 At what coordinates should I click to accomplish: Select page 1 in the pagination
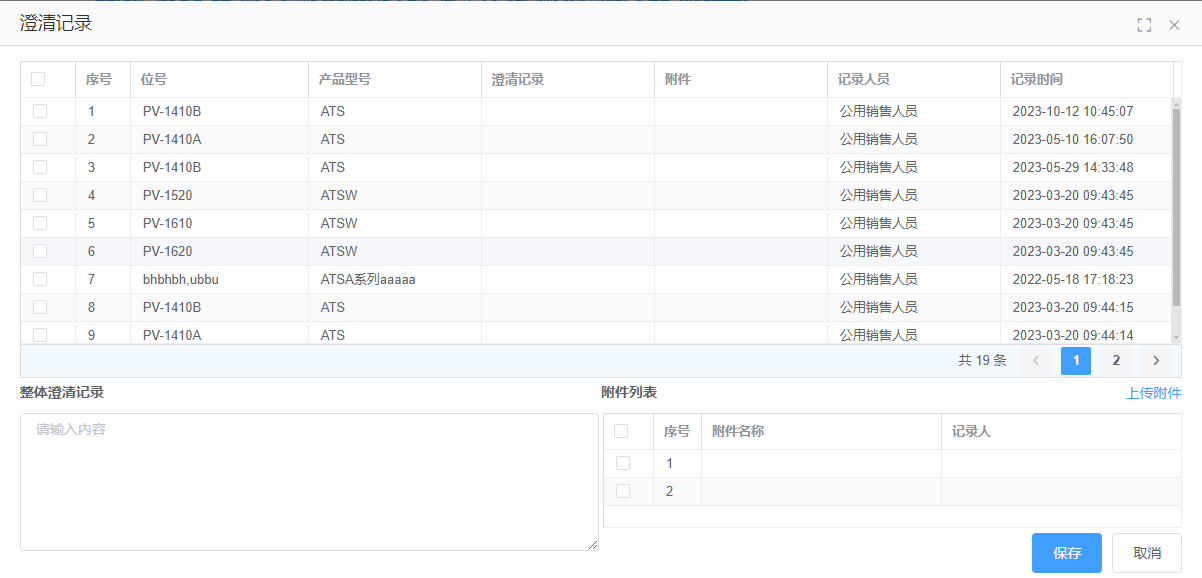tap(1076, 361)
